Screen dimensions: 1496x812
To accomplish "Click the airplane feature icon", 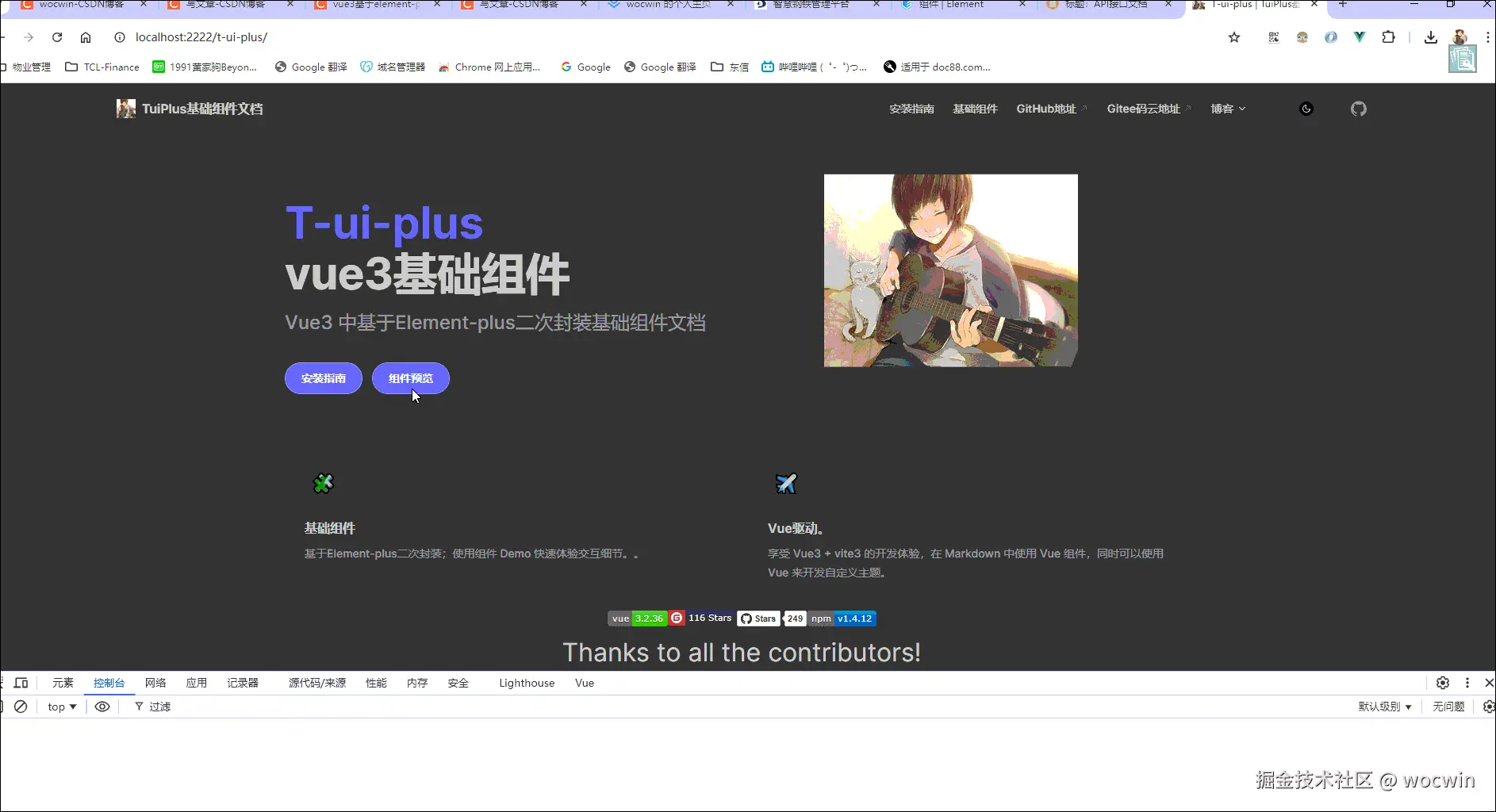I will pos(786,483).
